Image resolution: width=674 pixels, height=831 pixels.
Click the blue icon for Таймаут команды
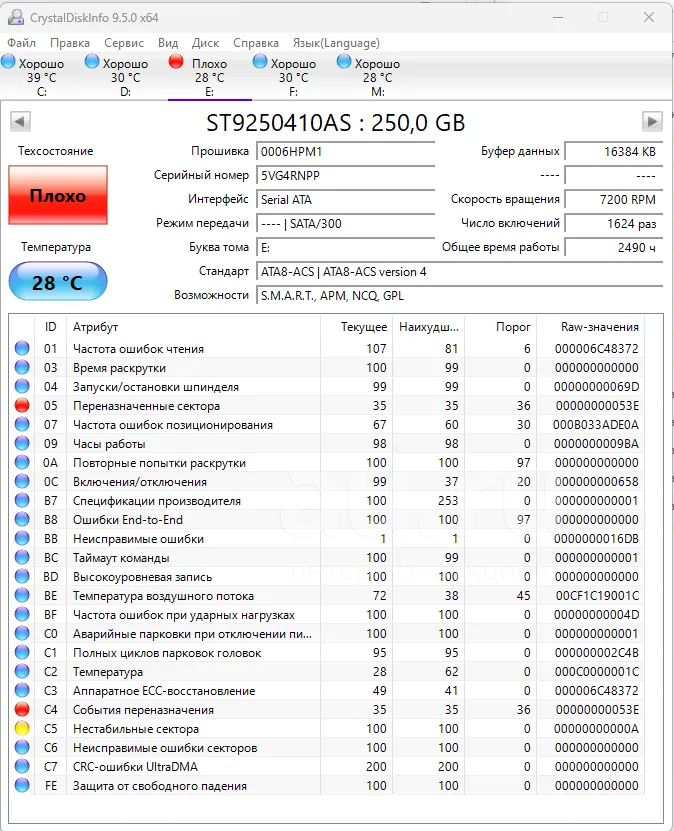coord(22,558)
